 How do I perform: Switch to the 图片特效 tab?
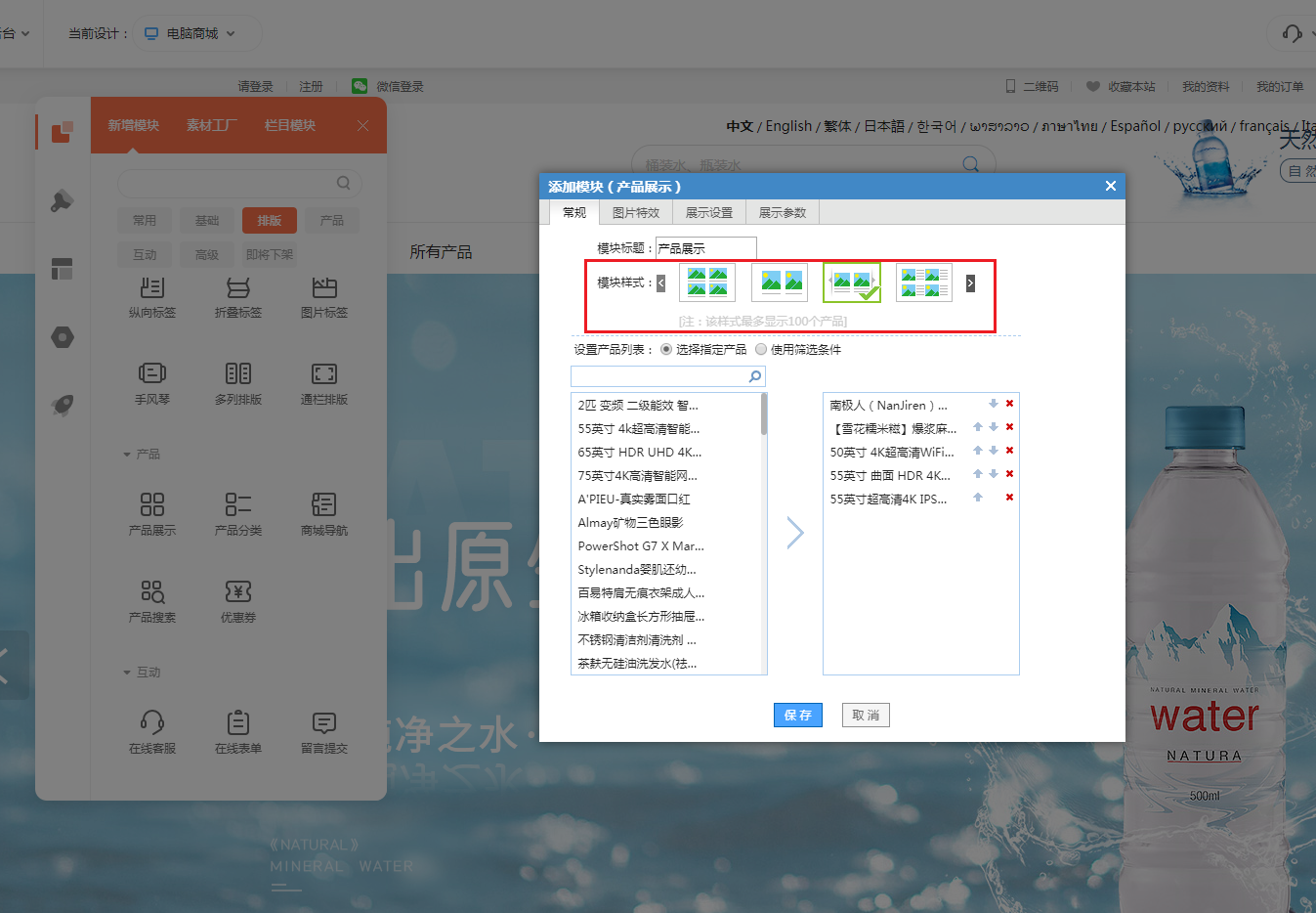tap(636, 212)
